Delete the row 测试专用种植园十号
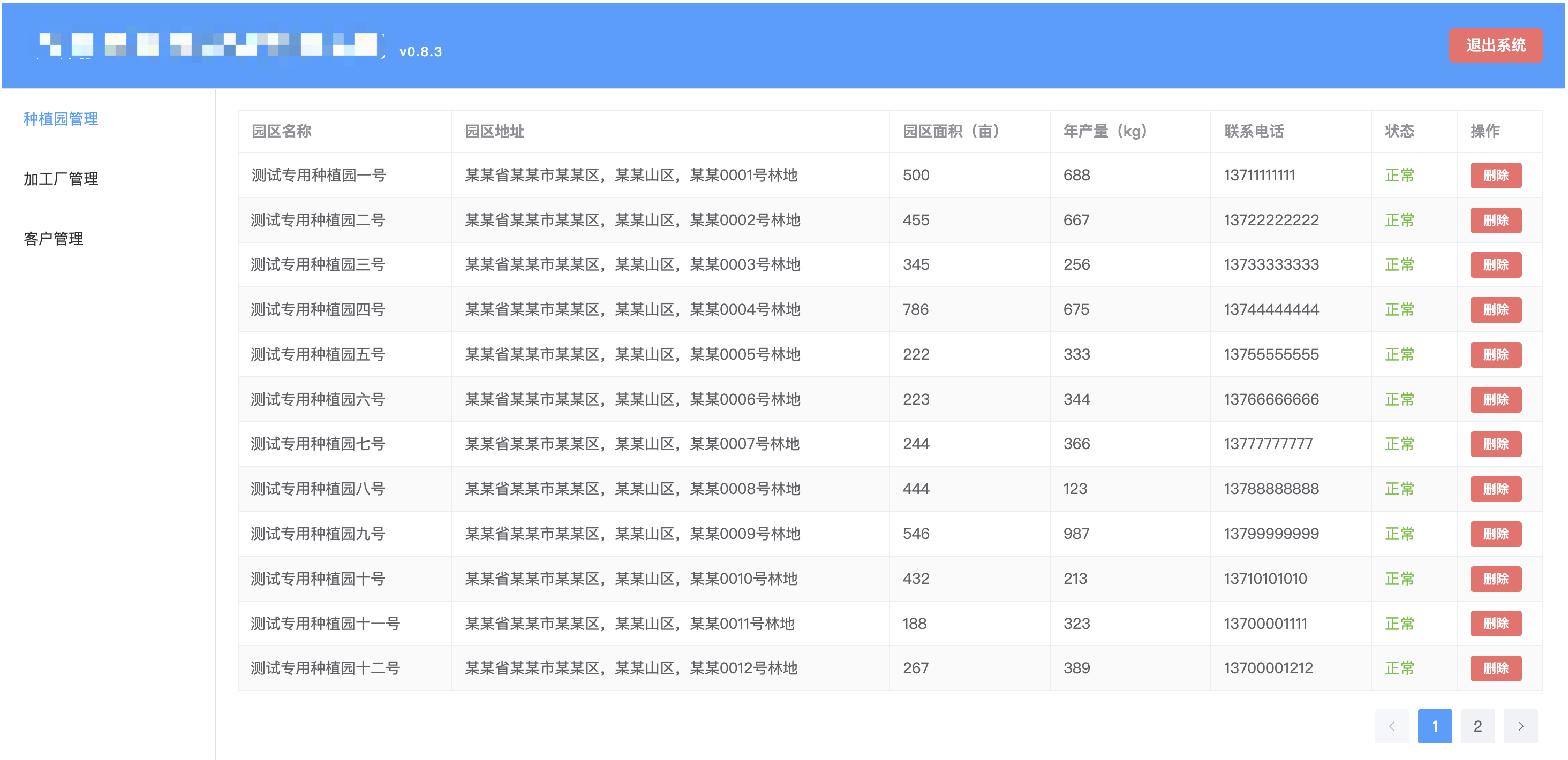Screen dimensions: 1568x760 (x=1496, y=579)
